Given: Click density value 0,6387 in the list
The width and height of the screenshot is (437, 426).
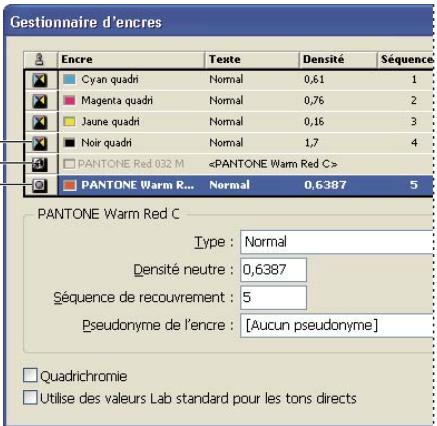Looking at the screenshot, I should pyautogui.click(x=325, y=185).
